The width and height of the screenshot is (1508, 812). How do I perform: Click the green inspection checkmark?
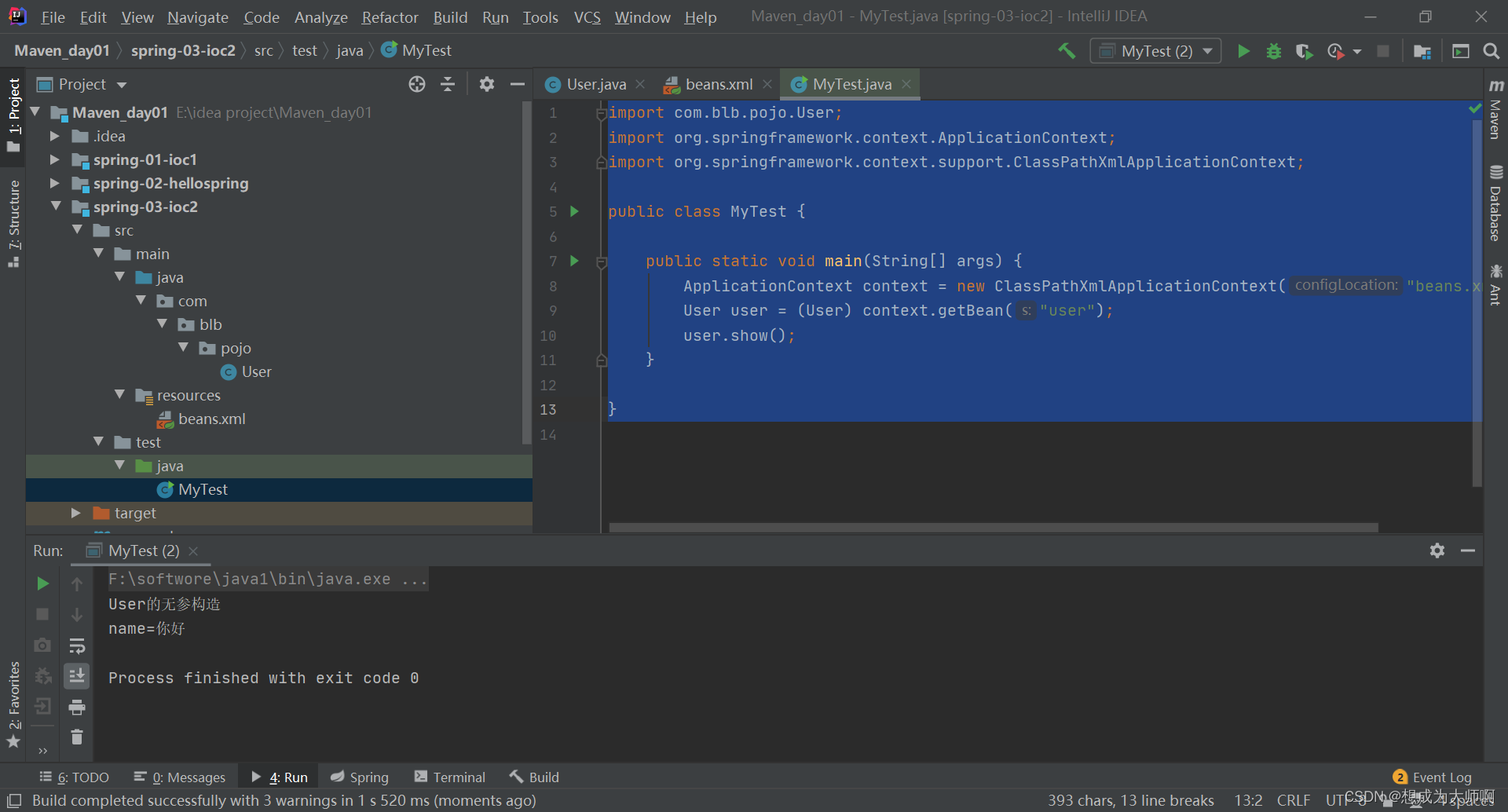tap(1475, 109)
